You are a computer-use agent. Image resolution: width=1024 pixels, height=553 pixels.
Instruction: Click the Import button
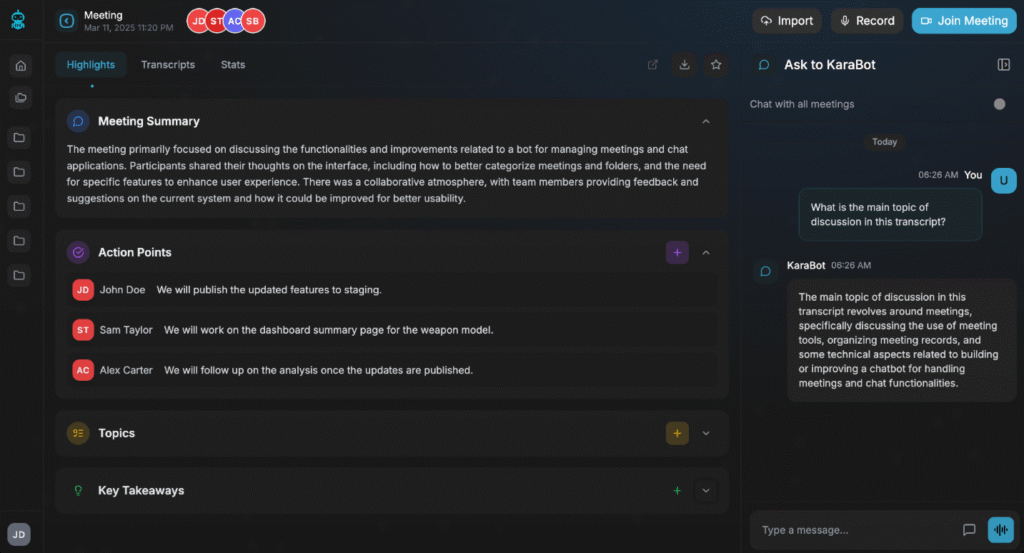point(787,21)
